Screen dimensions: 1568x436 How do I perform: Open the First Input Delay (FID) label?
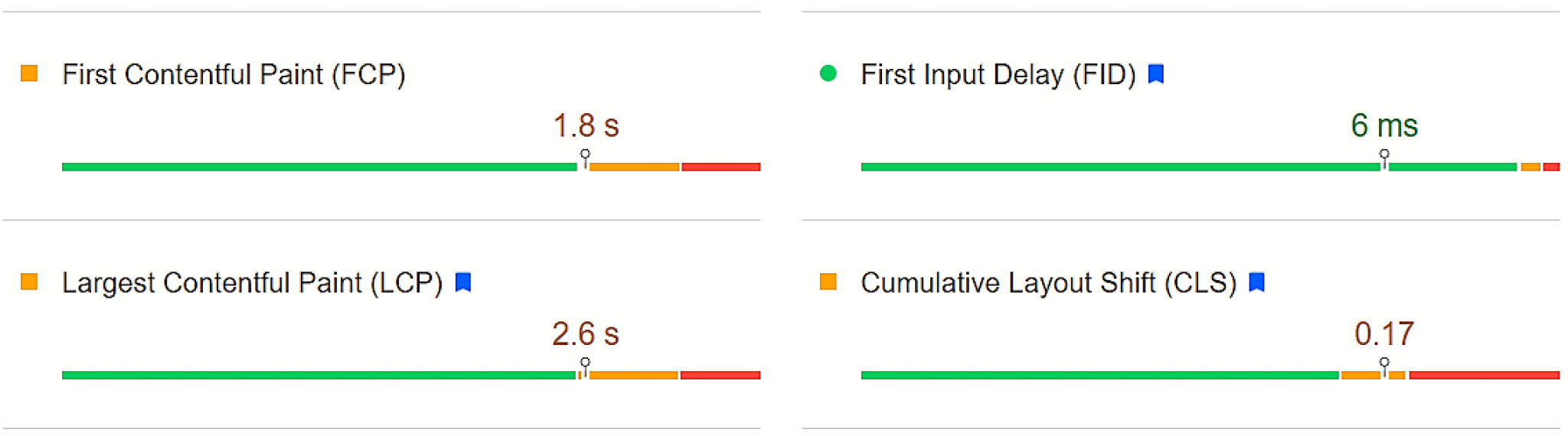[998, 75]
